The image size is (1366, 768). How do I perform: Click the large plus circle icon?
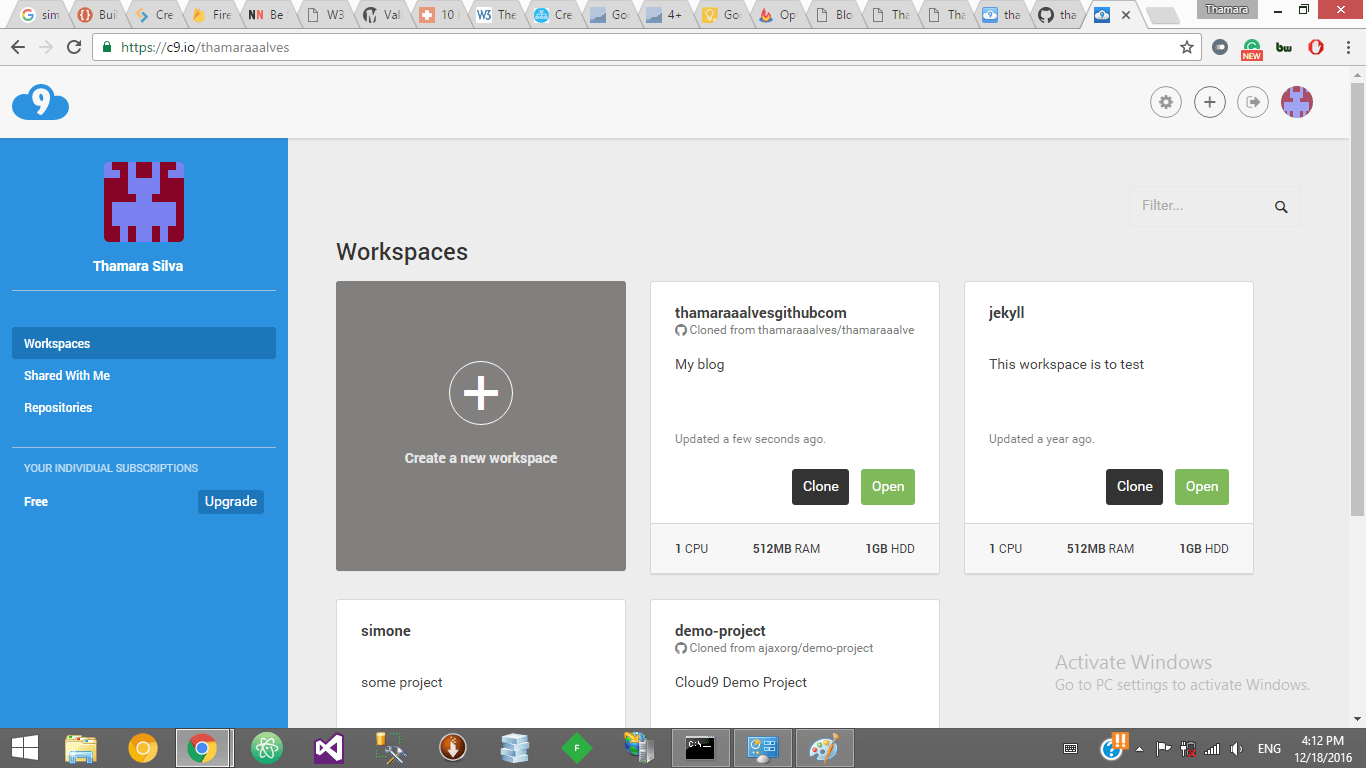pos(481,393)
